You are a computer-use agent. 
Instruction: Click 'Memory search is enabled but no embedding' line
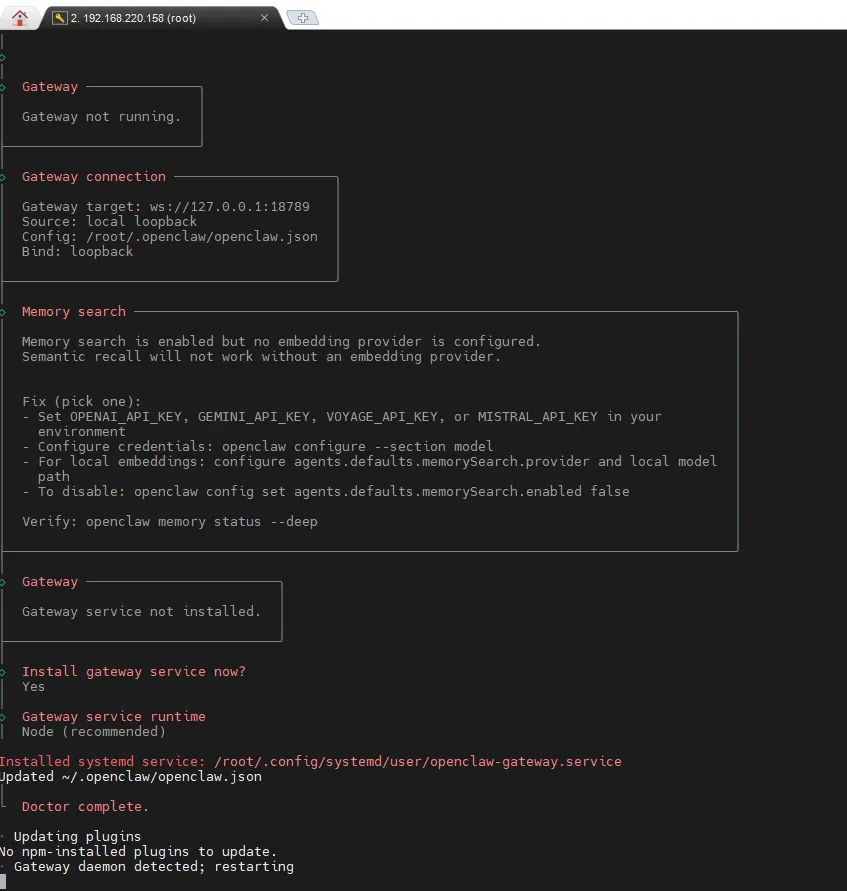281,342
